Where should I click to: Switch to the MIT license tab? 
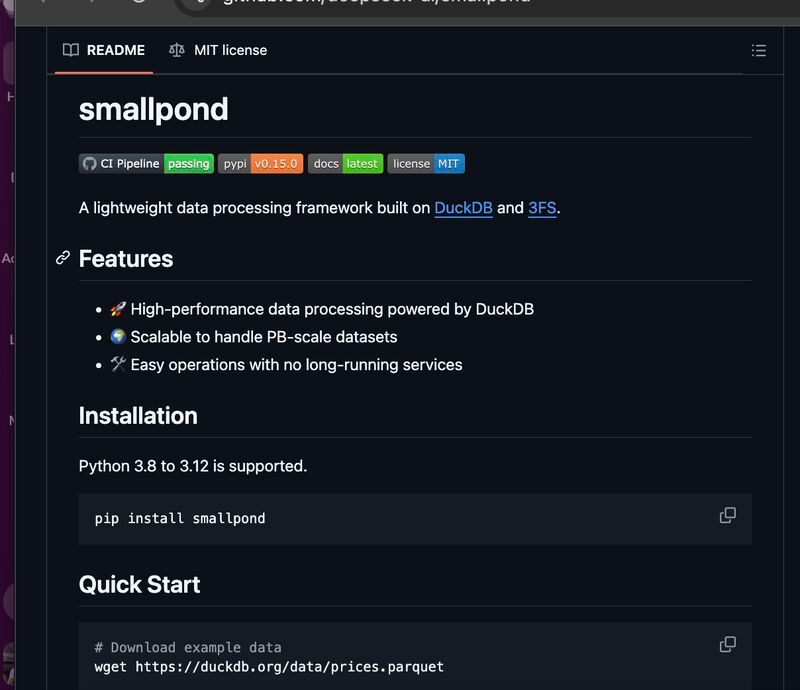coord(218,50)
